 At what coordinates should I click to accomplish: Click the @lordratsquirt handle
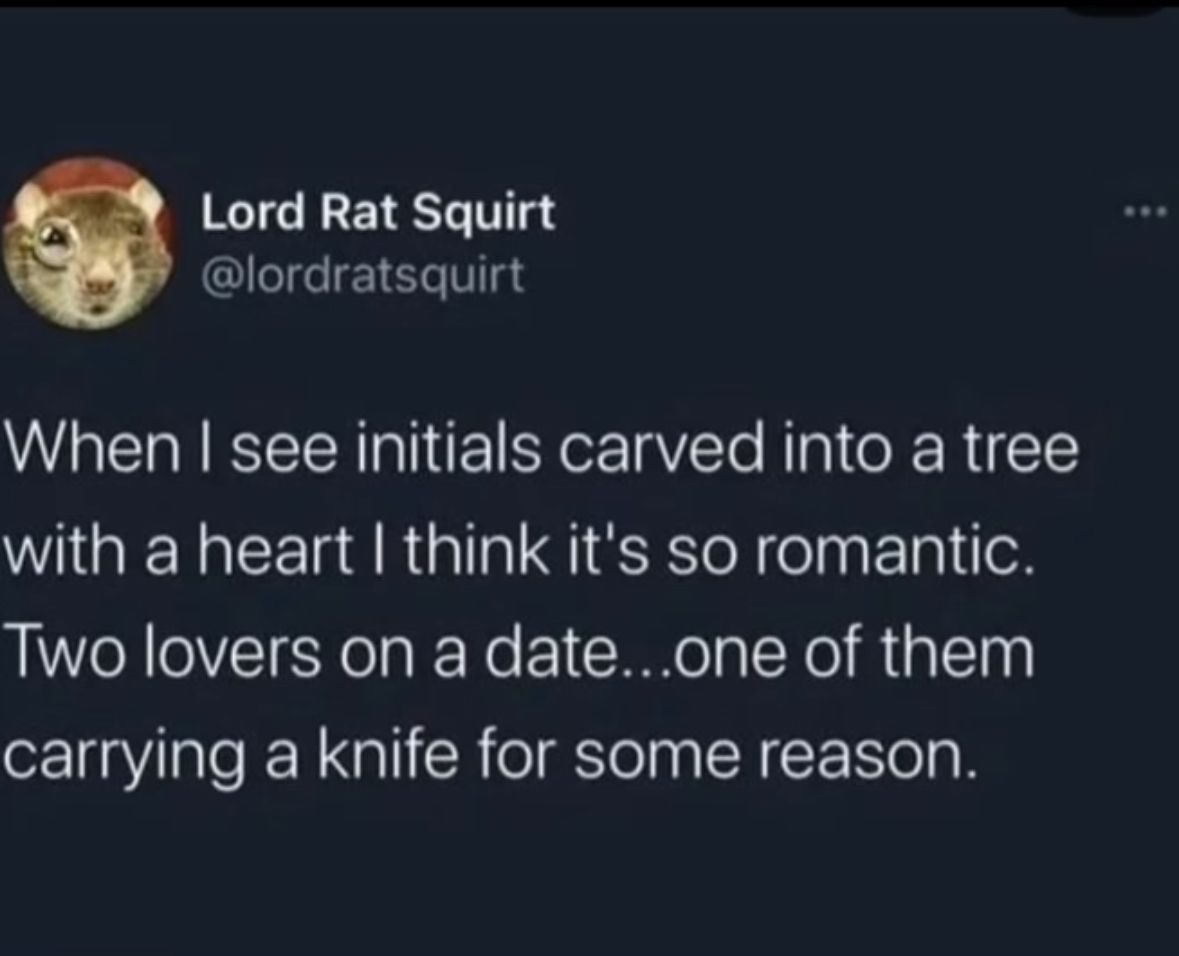coord(363,276)
